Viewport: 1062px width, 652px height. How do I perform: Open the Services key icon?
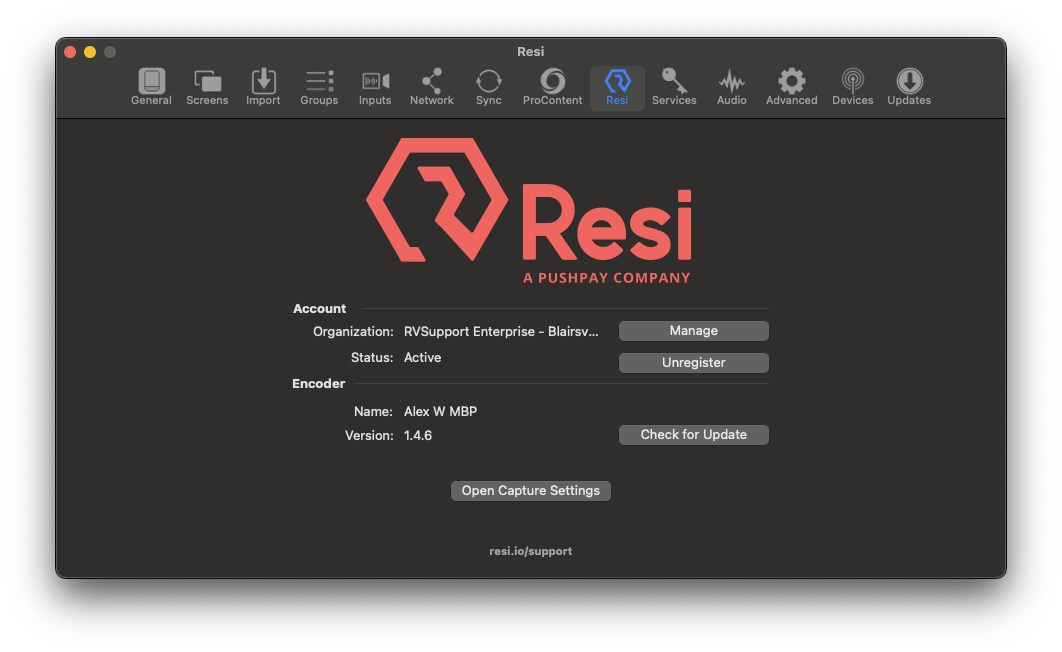(x=674, y=87)
